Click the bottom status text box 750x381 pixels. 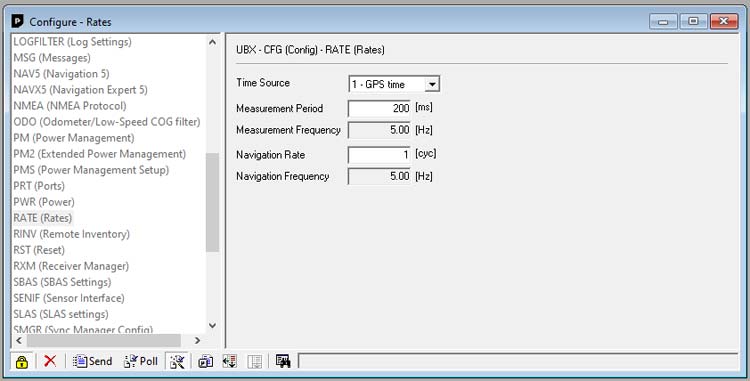[518, 361]
